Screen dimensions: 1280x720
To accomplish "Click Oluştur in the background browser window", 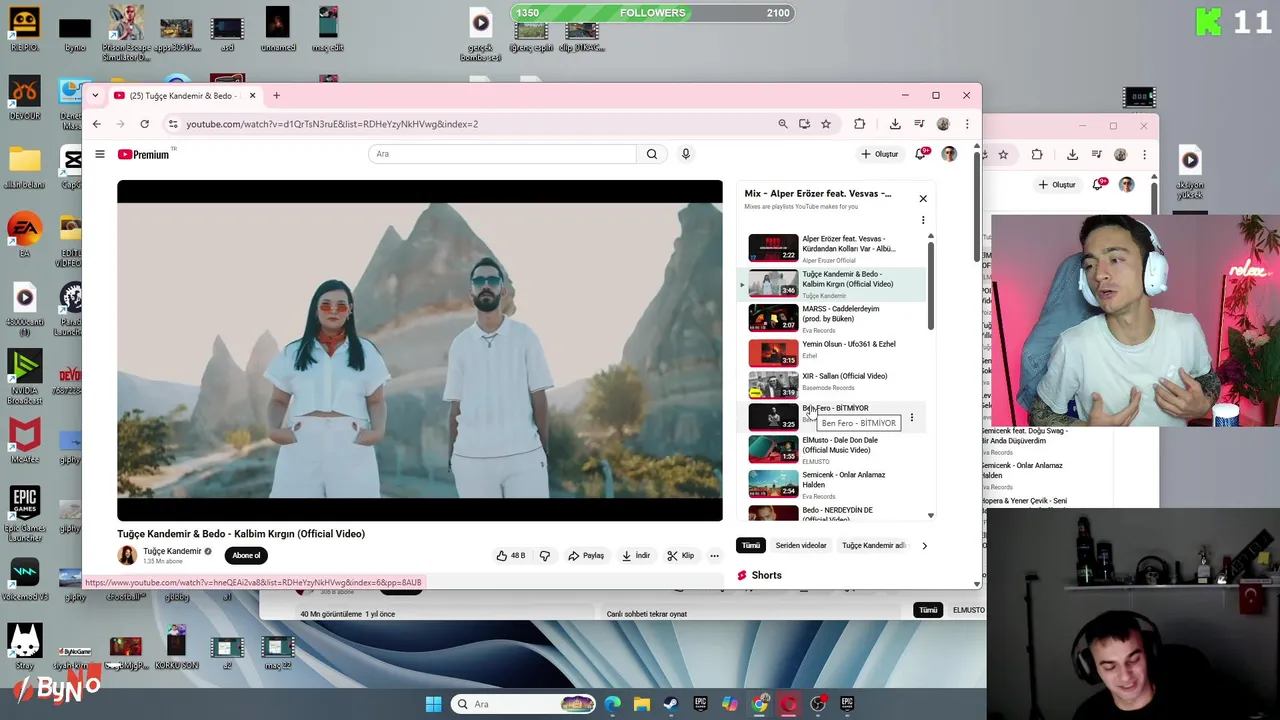I will coord(1057,185).
